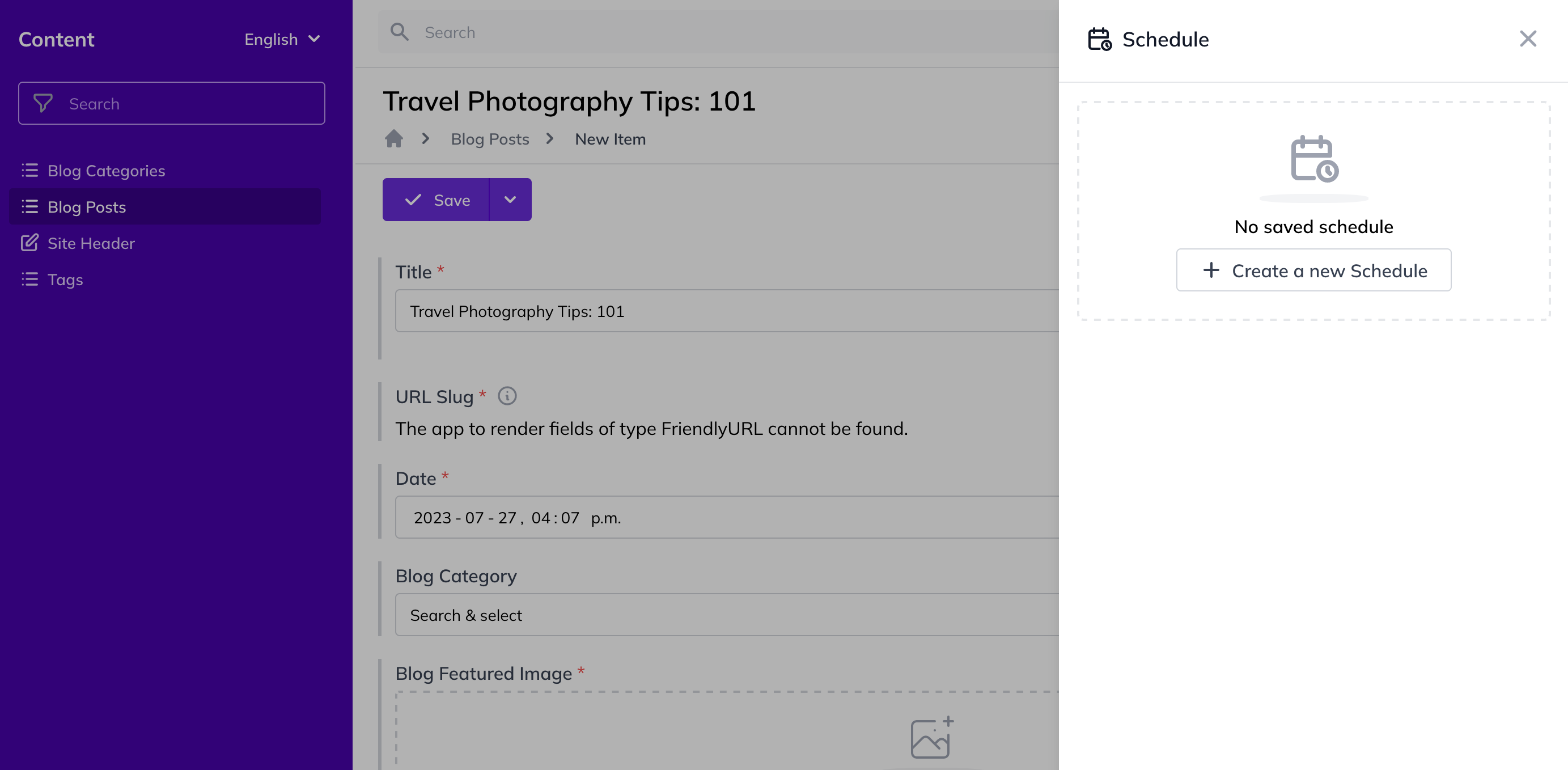The width and height of the screenshot is (1568, 770).
Task: Click the Site Header edit icon
Action: pyautogui.click(x=29, y=243)
